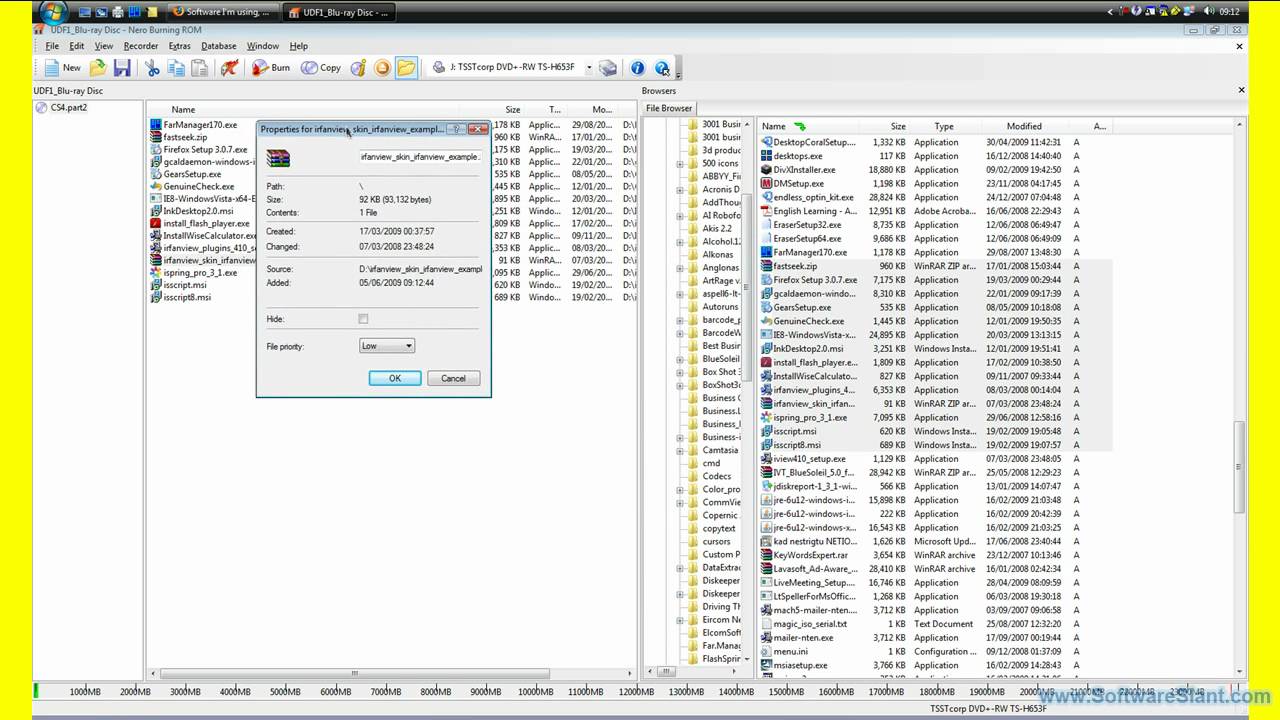Click OK in the Properties dialog

click(395, 378)
